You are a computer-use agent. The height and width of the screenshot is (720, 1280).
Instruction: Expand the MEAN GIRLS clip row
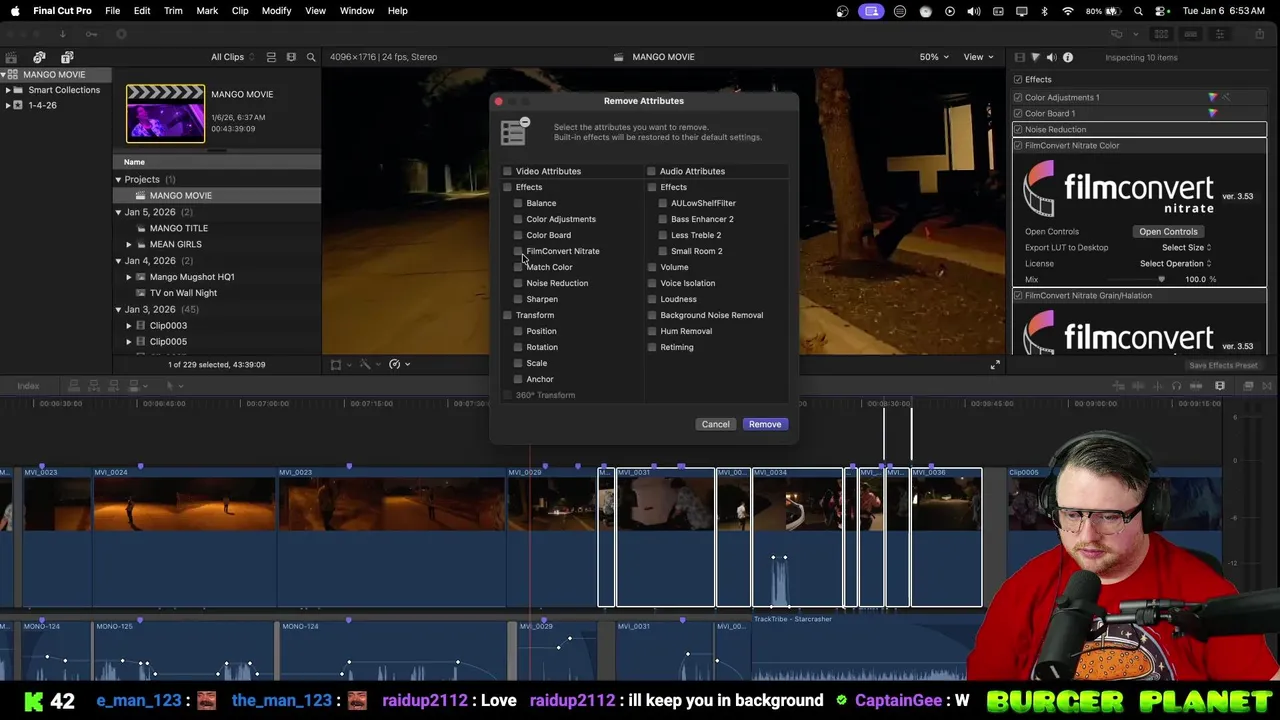tap(128, 244)
